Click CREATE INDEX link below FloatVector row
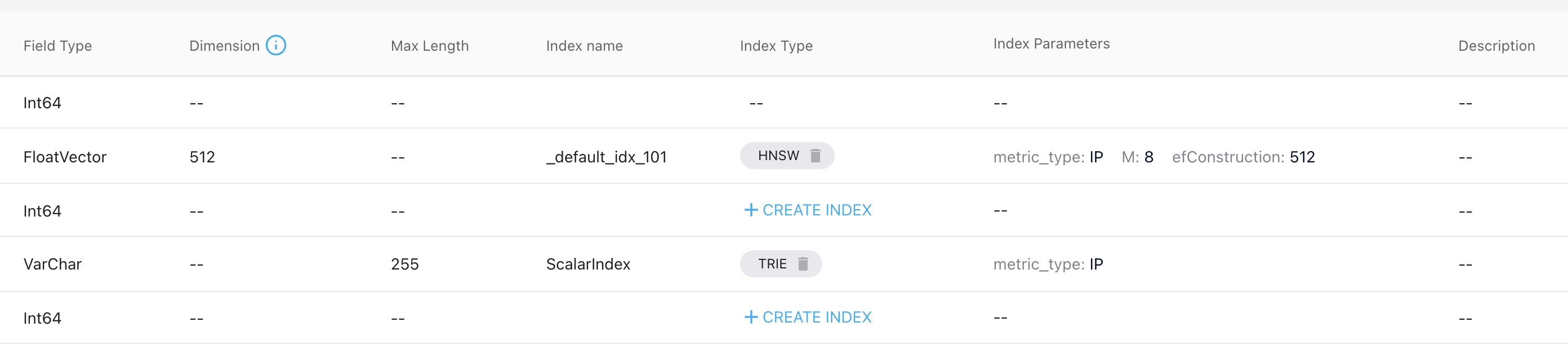 (x=816, y=210)
